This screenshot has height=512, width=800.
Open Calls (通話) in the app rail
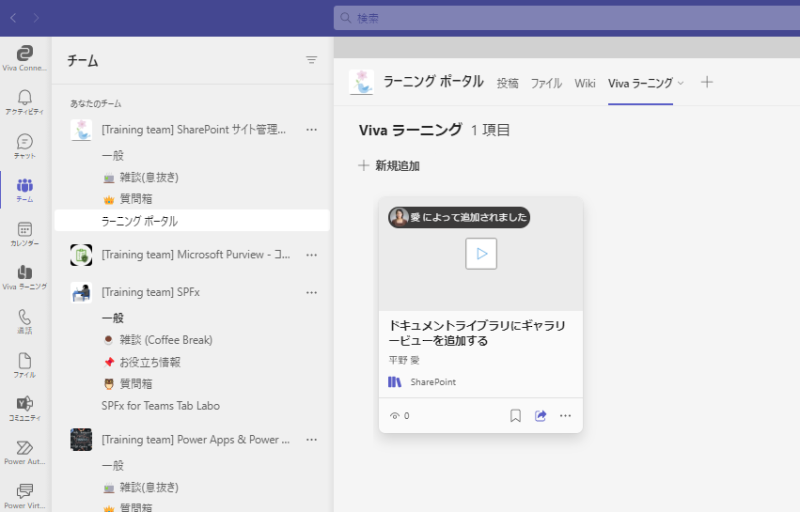point(24,321)
